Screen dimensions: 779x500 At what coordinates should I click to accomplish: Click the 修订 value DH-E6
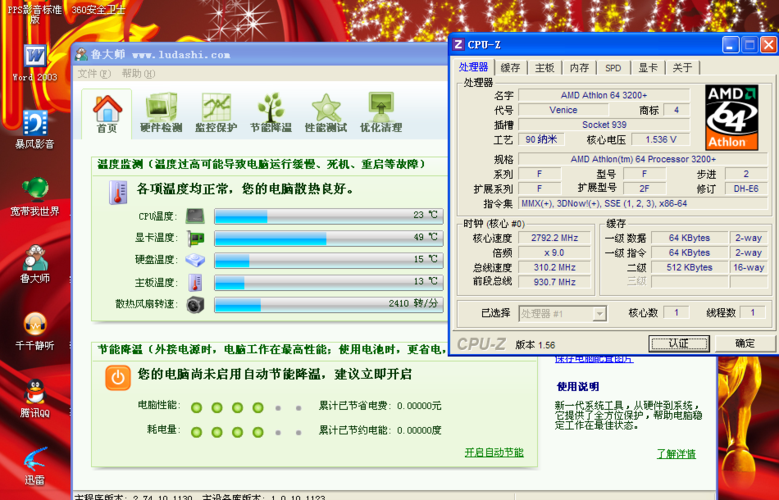746,188
